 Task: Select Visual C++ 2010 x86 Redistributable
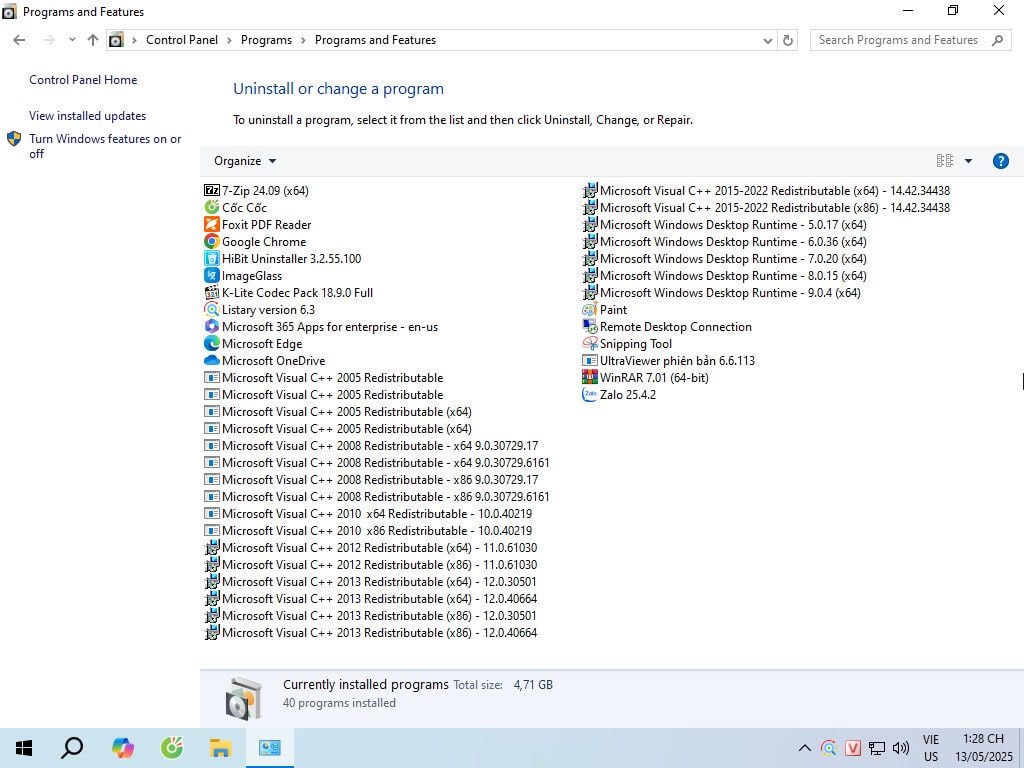pos(368,531)
